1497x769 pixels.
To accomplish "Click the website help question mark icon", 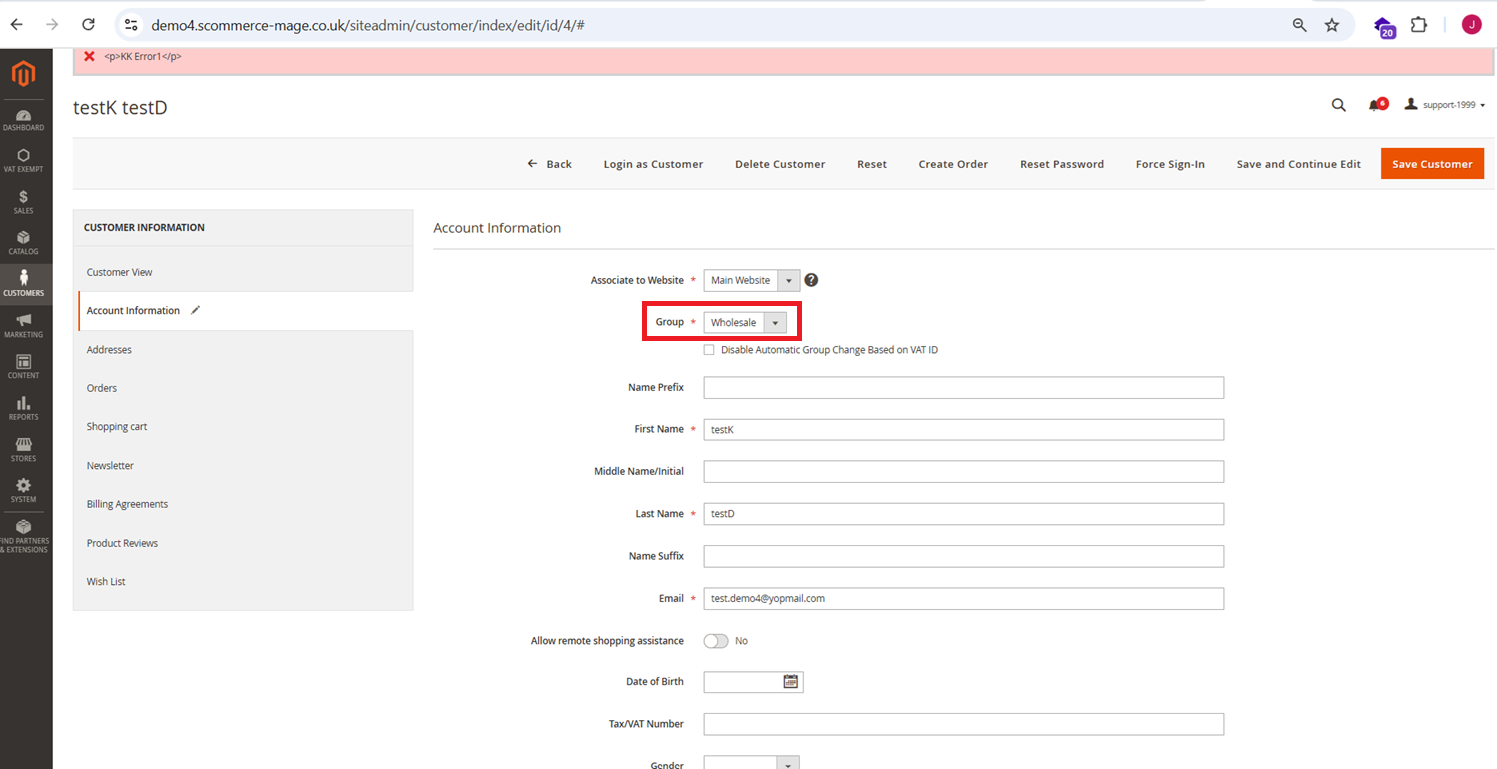I will [x=811, y=280].
